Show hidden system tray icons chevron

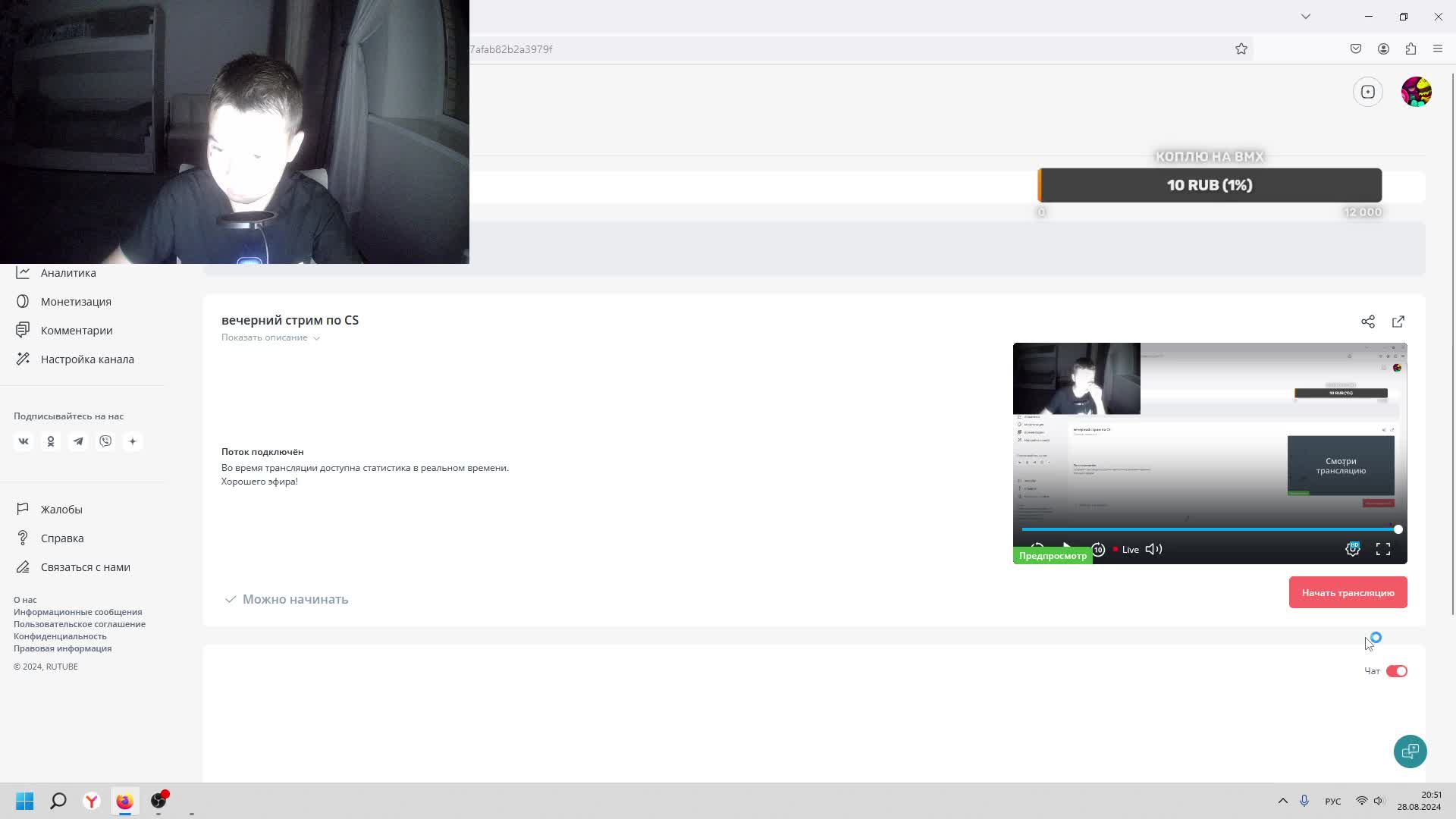point(1282,801)
